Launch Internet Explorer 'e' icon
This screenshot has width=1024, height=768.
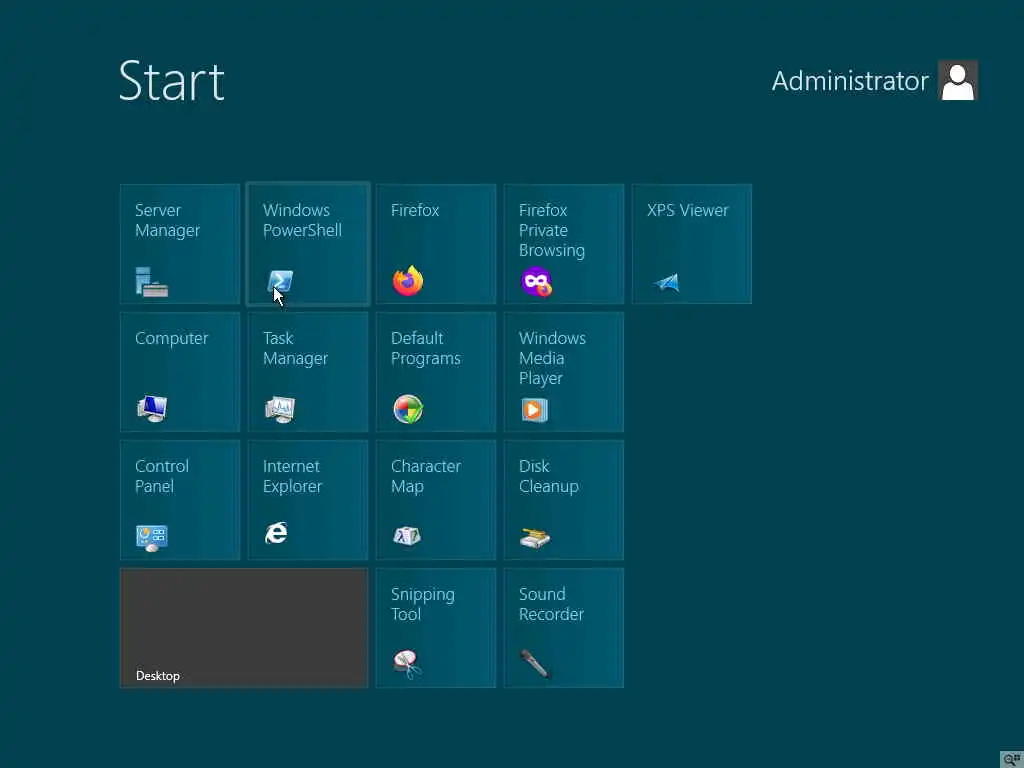coord(276,534)
